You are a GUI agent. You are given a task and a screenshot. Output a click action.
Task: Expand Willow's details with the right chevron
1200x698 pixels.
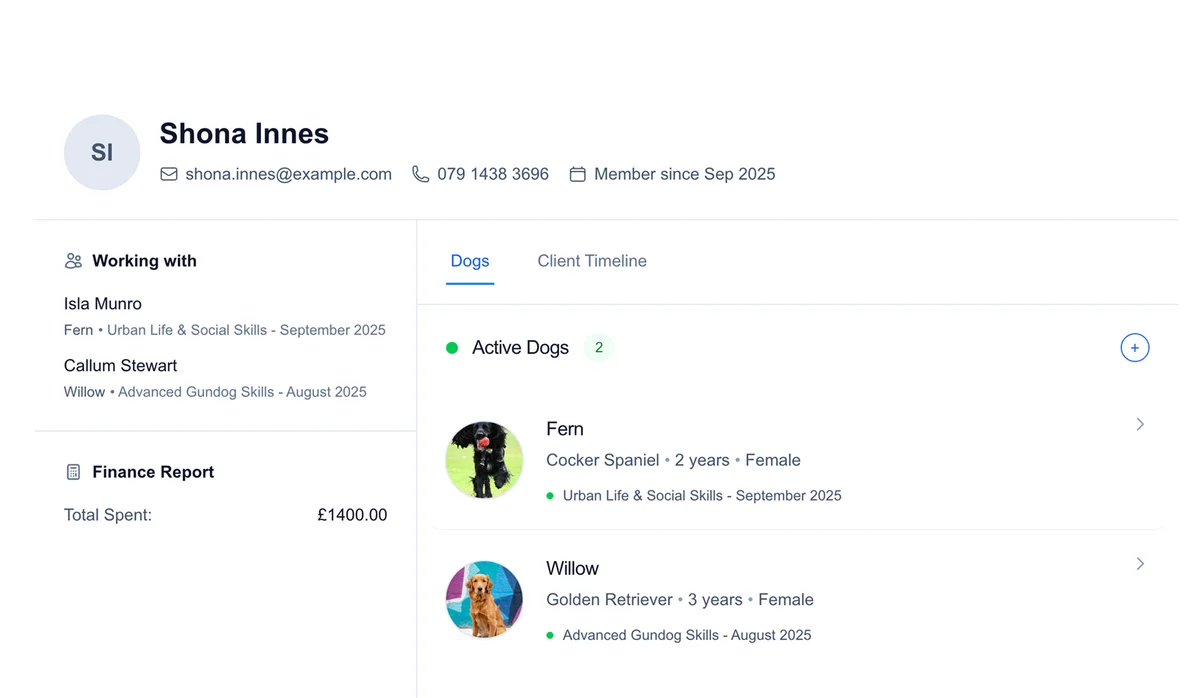pos(1140,563)
